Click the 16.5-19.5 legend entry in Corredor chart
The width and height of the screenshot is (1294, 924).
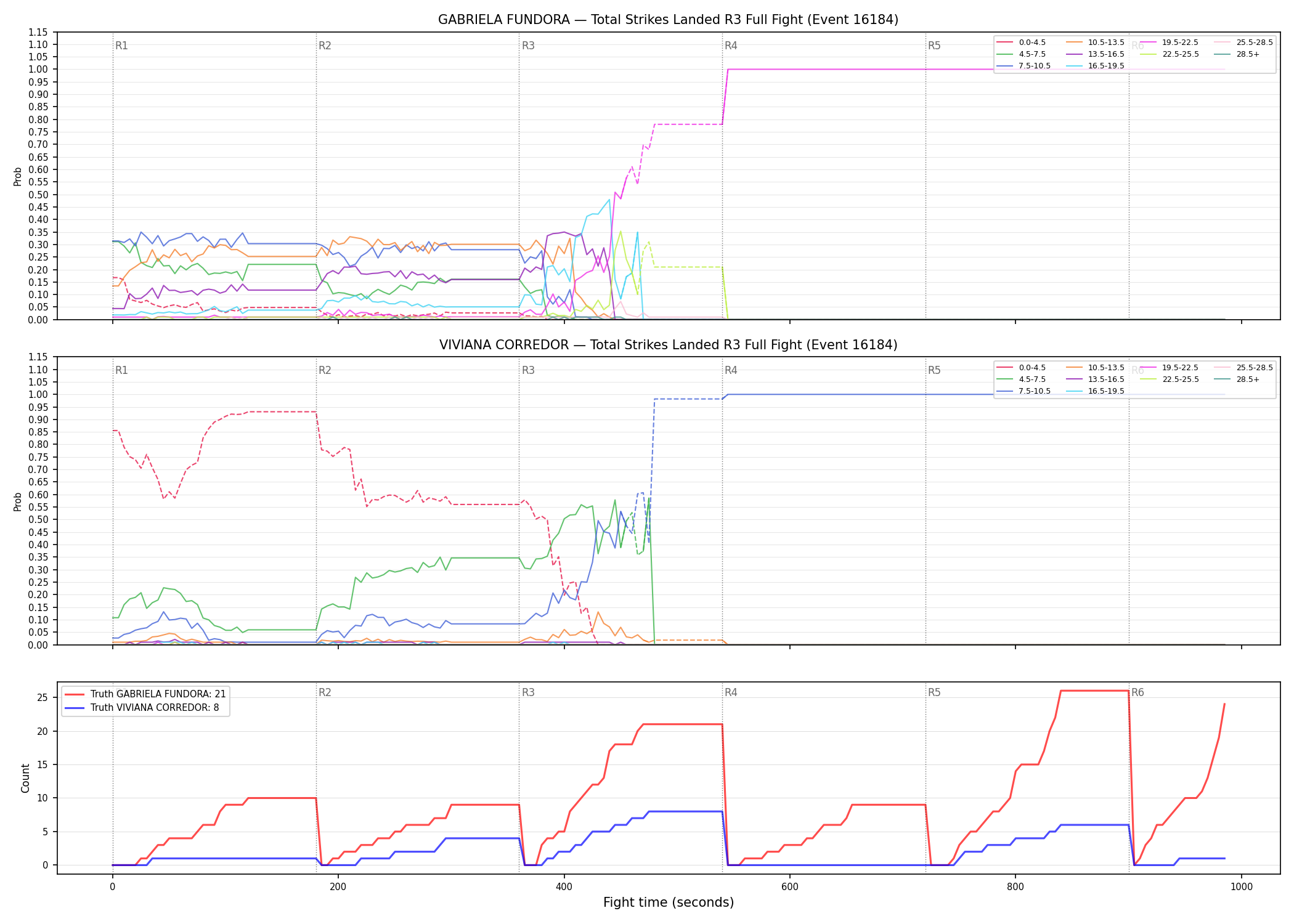coord(1095,391)
